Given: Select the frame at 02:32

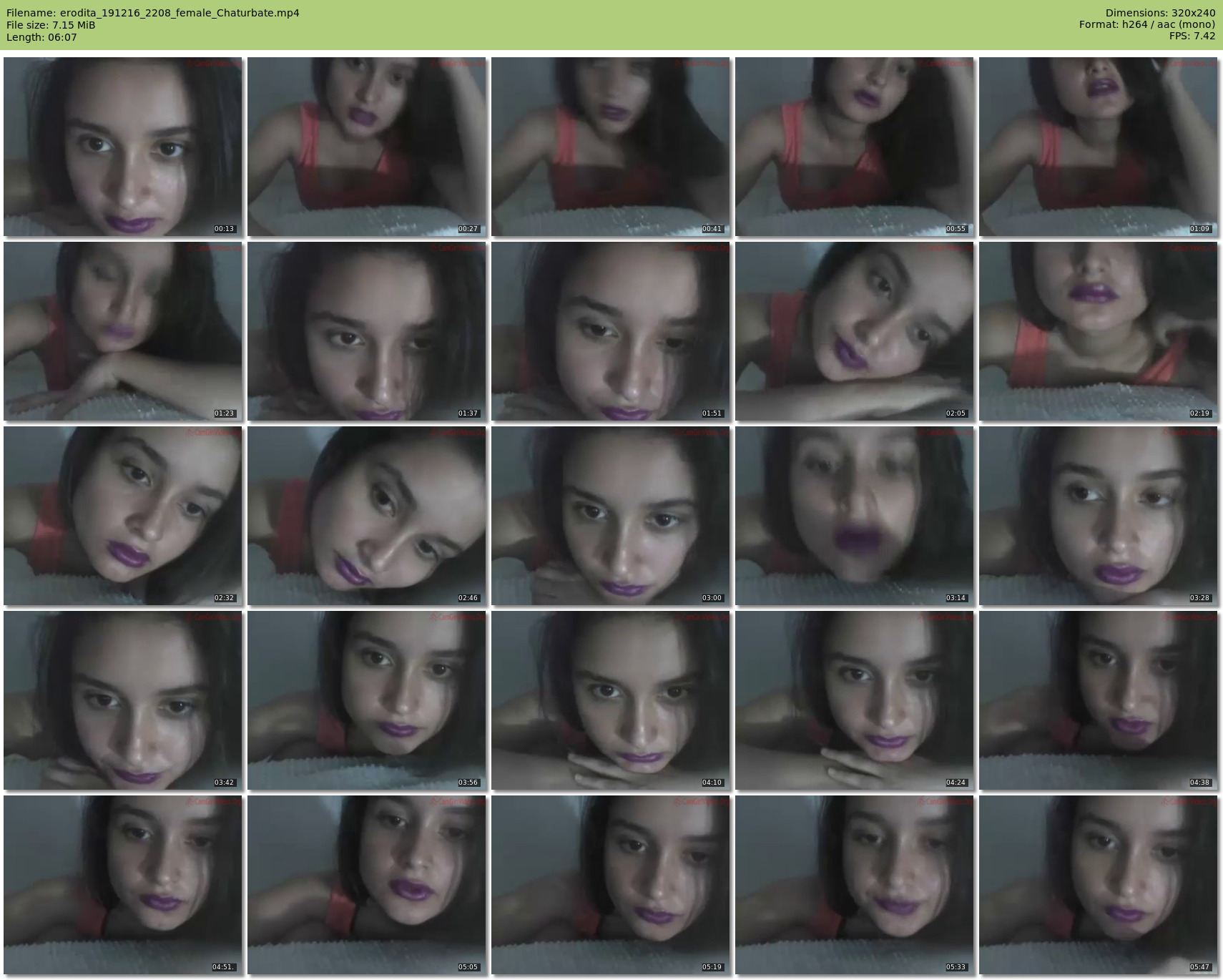Looking at the screenshot, I should pyautogui.click(x=122, y=516).
